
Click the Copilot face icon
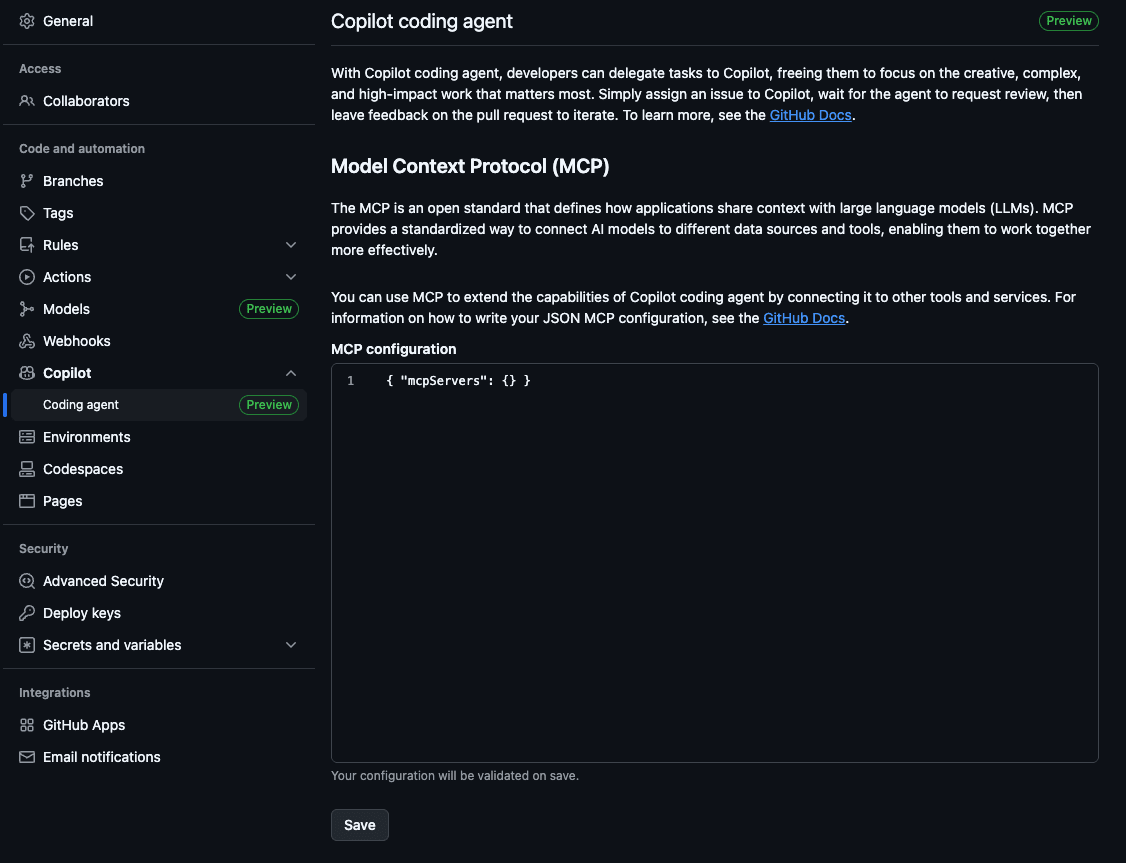[27, 373]
